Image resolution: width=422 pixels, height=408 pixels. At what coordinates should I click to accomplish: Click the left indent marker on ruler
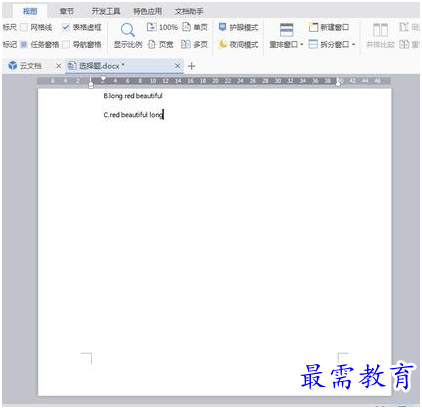[x=91, y=85]
